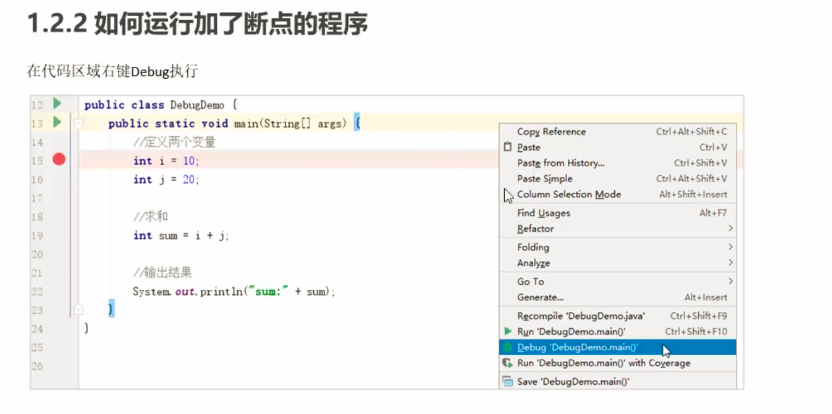832x414 pixels.
Task: Select Find Usages menu entry
Action: tap(618, 213)
